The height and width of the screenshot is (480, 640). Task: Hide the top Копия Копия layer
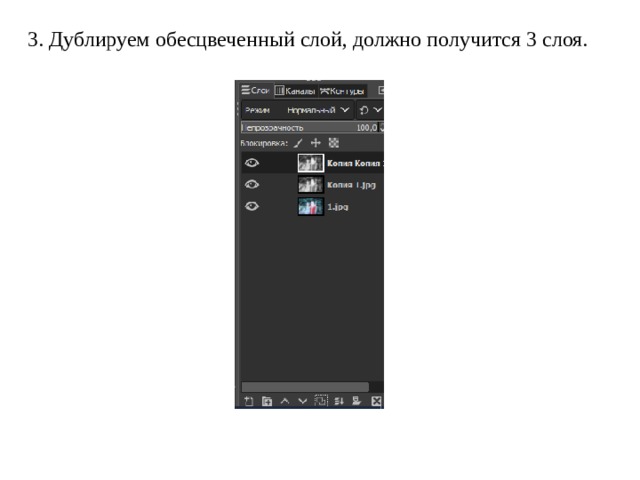point(252,163)
